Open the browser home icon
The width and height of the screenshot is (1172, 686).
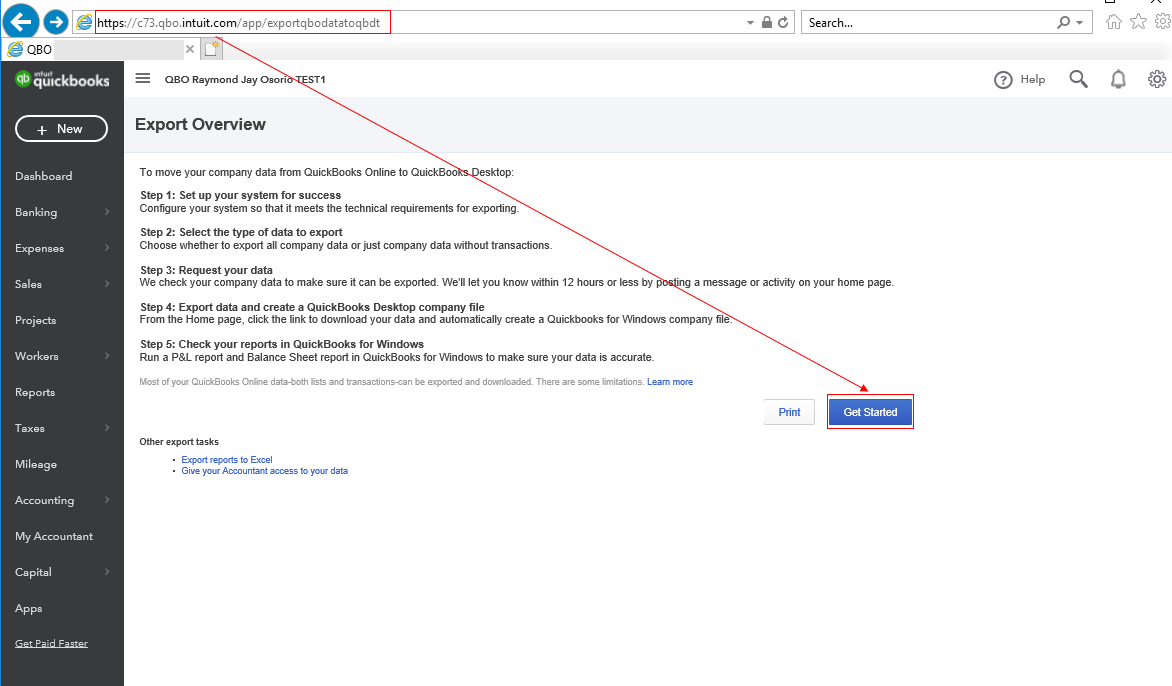1114,22
